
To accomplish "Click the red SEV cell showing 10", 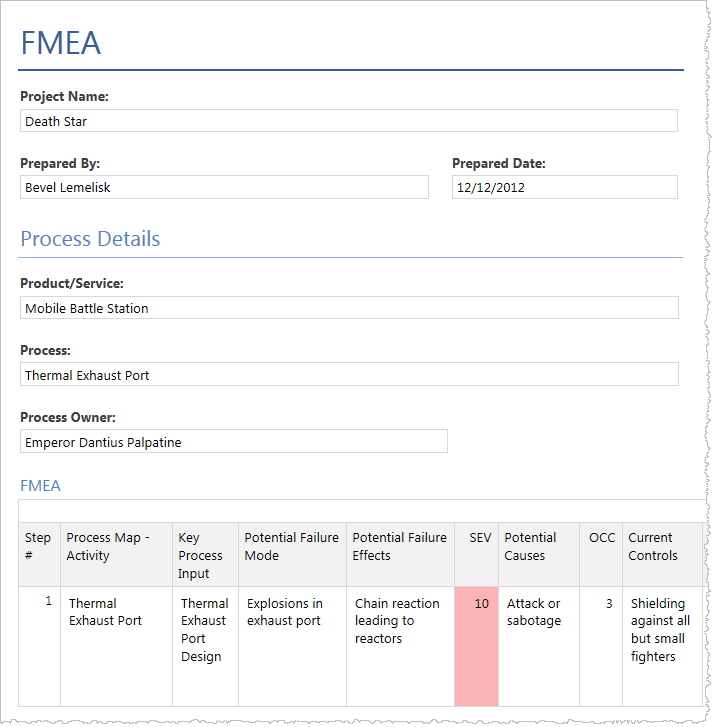I will [476, 645].
